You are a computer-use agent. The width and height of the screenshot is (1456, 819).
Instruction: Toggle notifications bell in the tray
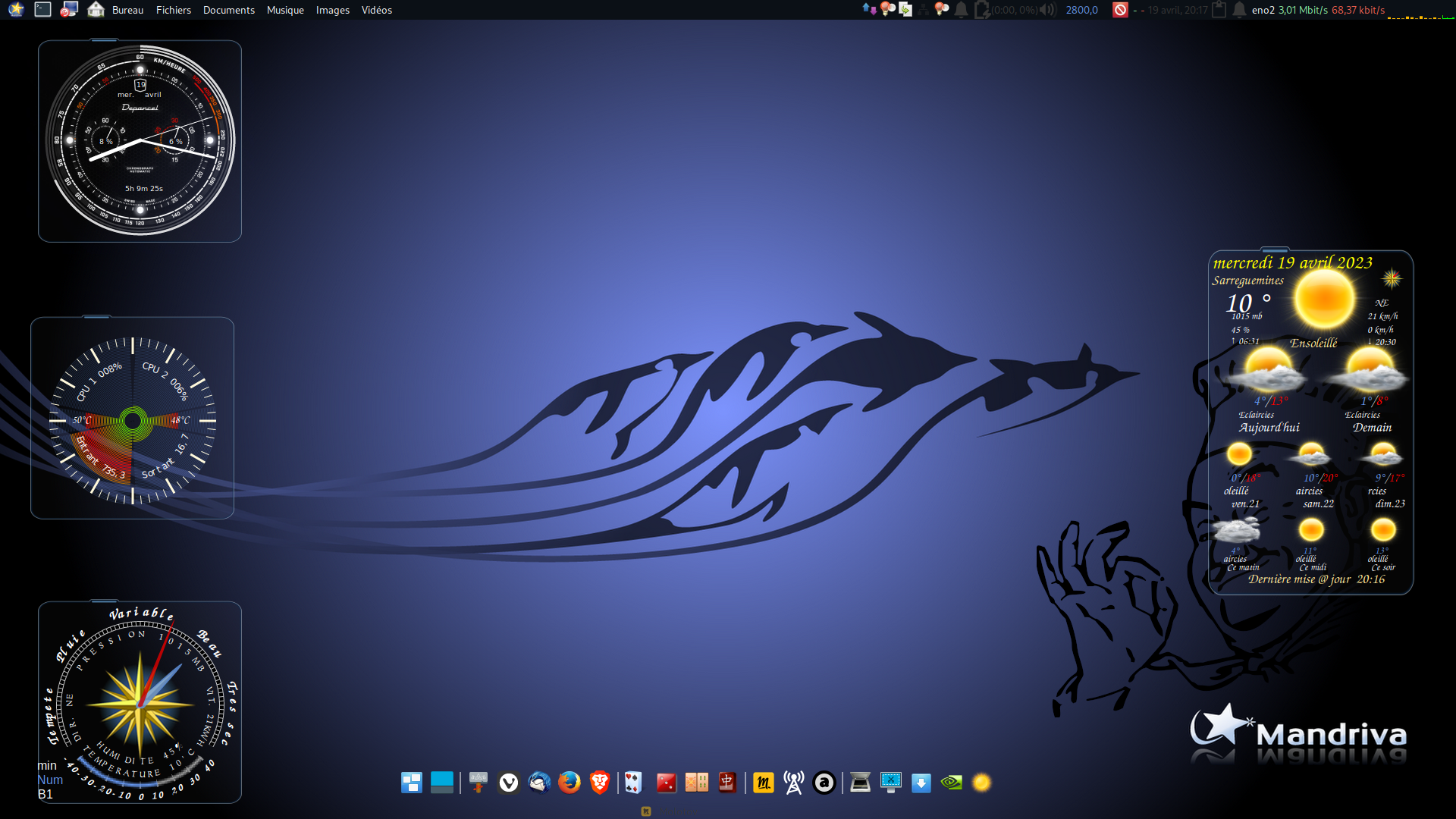coord(962,10)
